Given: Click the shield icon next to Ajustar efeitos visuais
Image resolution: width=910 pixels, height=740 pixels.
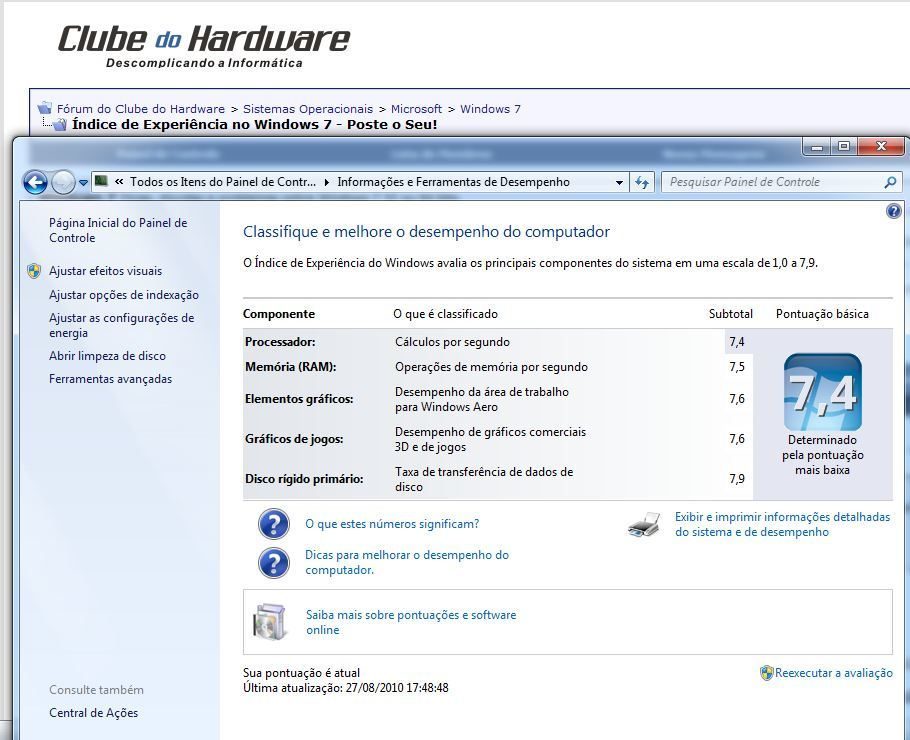Looking at the screenshot, I should click(34, 271).
